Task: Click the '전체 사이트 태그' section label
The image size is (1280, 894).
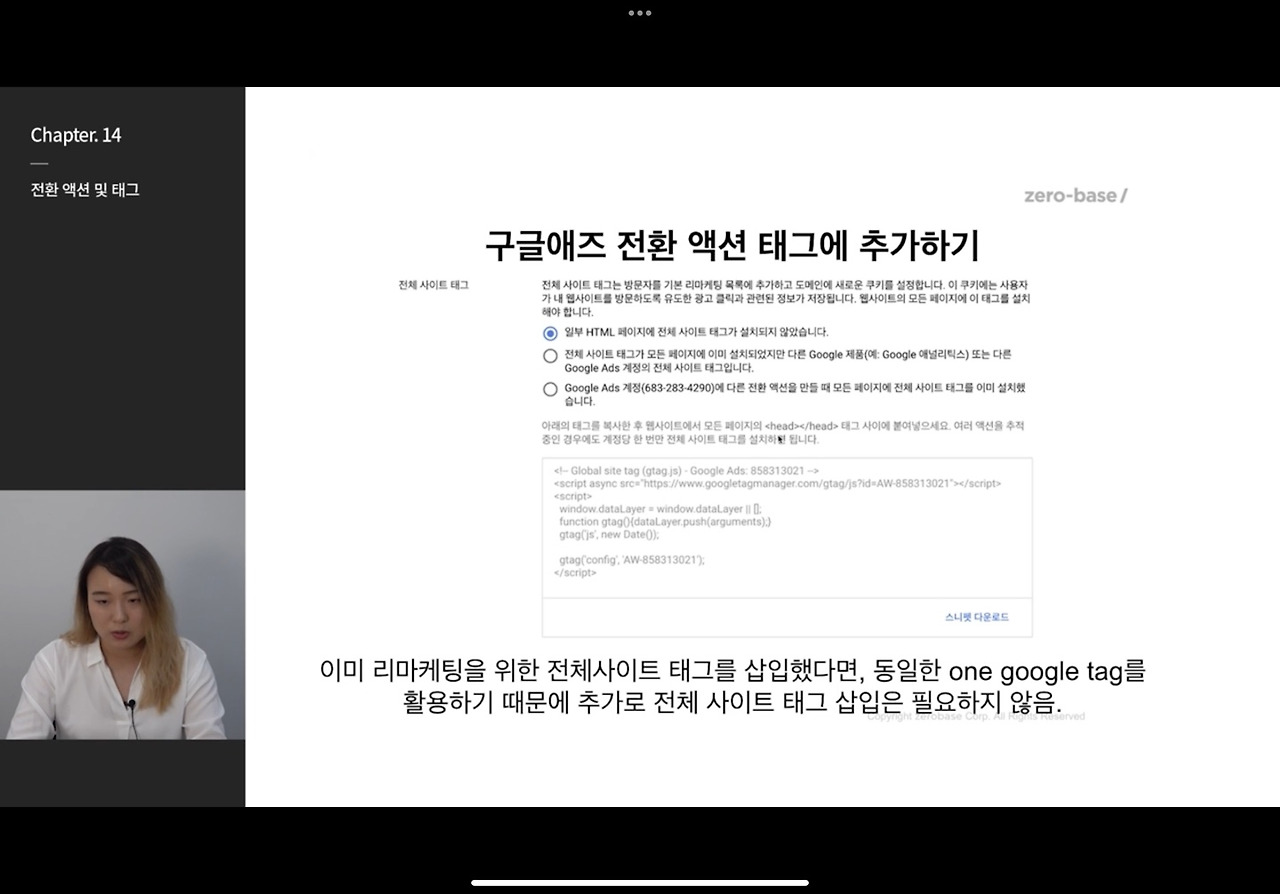Action: (433, 285)
